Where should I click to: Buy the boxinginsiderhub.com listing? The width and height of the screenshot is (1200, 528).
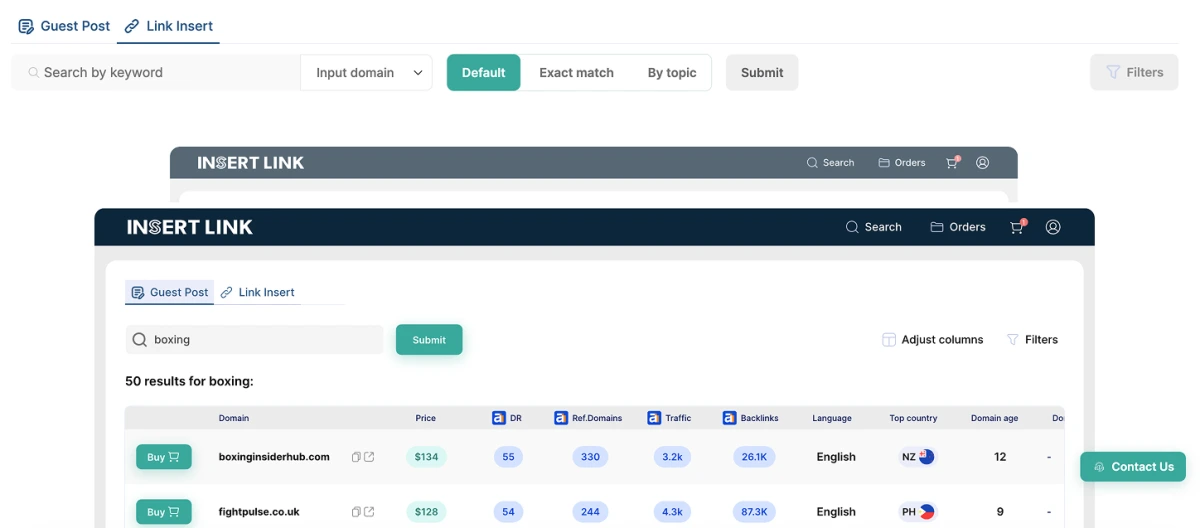click(163, 457)
